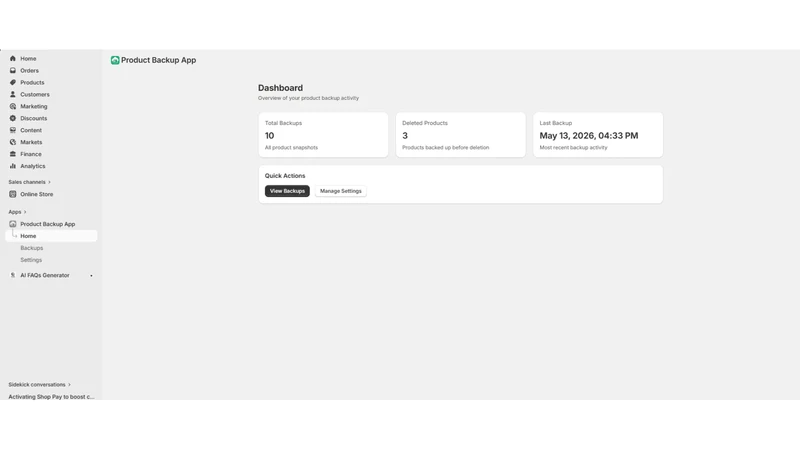Open the Markets globe icon
The width and height of the screenshot is (800, 450).
pos(13,142)
